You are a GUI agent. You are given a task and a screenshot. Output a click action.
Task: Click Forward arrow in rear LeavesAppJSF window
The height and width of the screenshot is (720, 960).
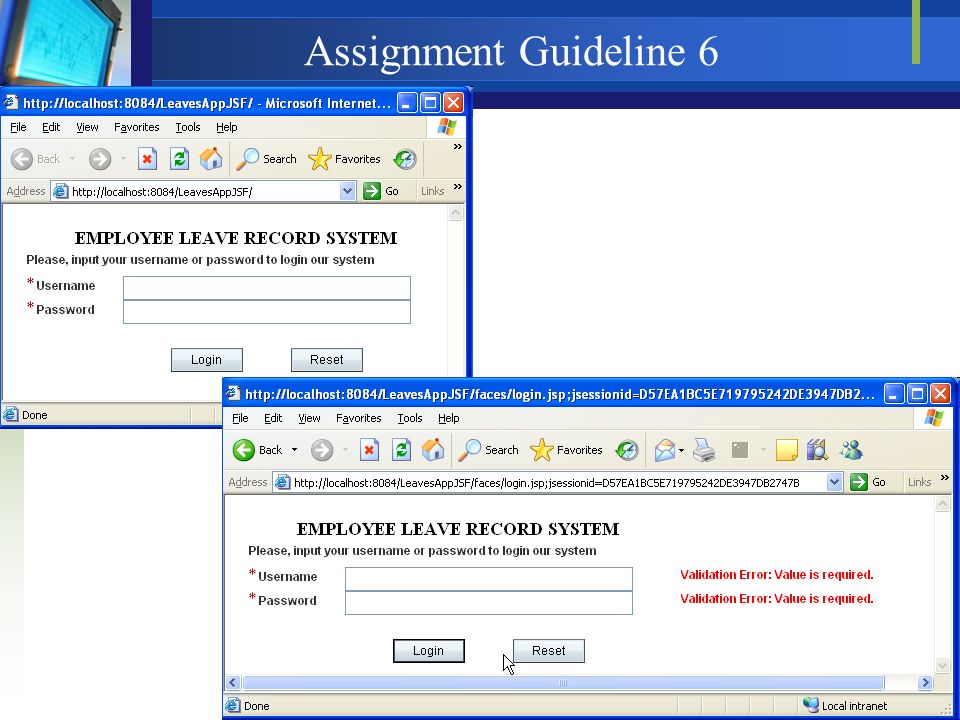click(x=100, y=159)
